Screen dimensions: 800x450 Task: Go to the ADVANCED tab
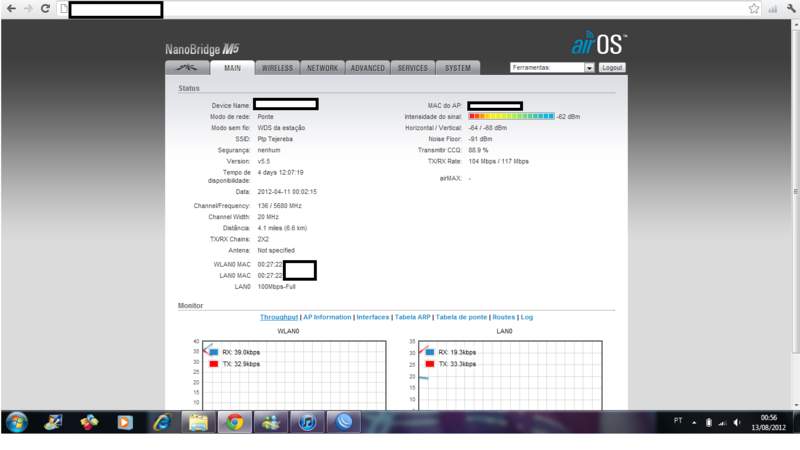click(368, 68)
